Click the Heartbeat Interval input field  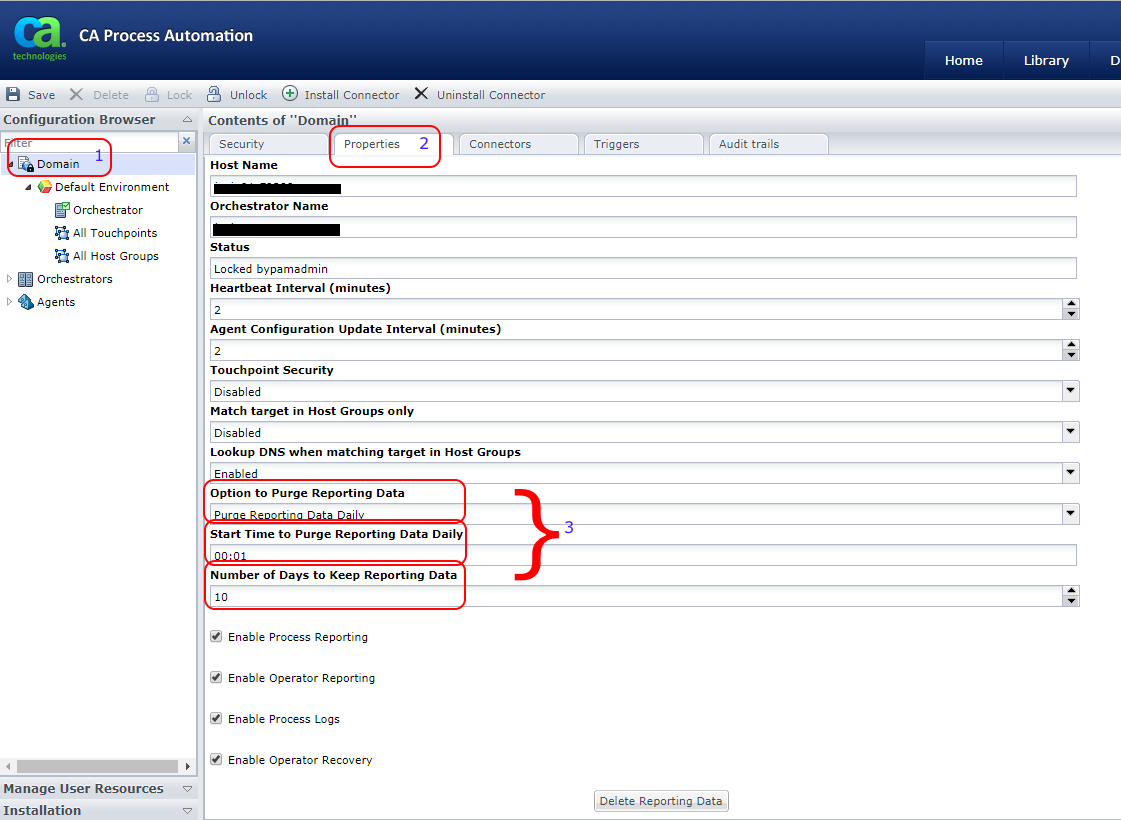[x=636, y=310]
